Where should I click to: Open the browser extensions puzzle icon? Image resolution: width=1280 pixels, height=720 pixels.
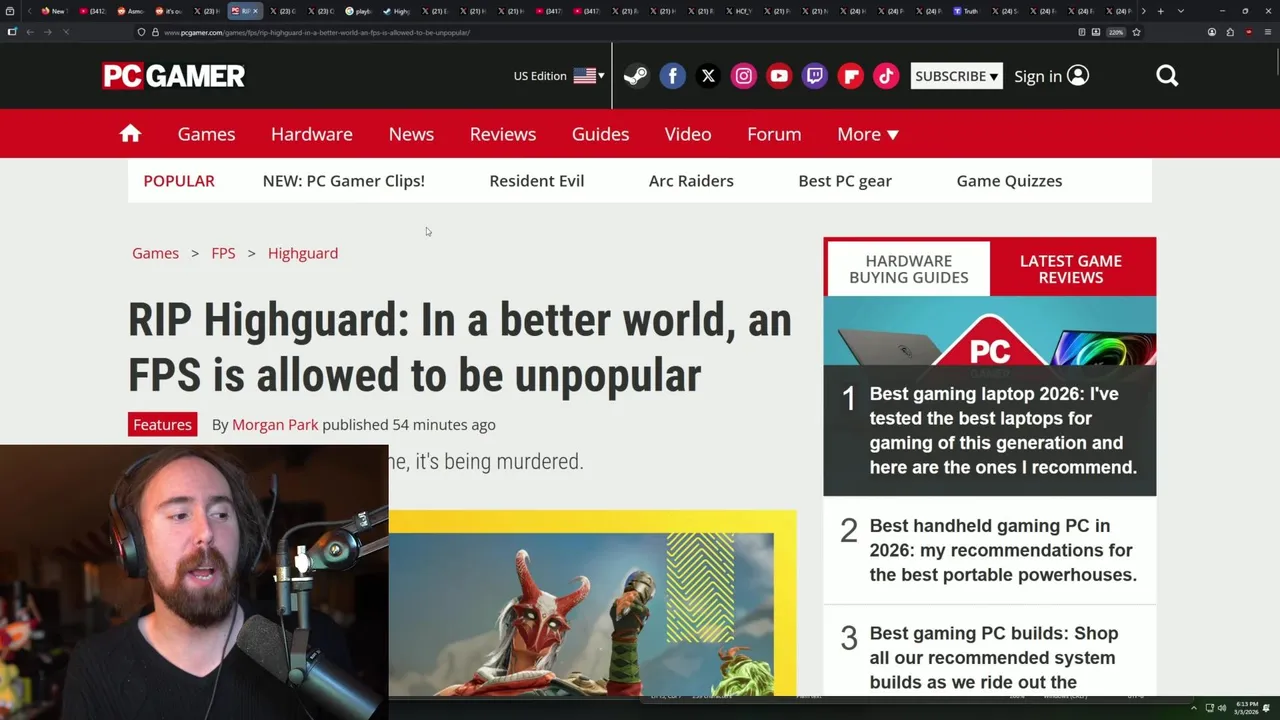(x=1230, y=32)
